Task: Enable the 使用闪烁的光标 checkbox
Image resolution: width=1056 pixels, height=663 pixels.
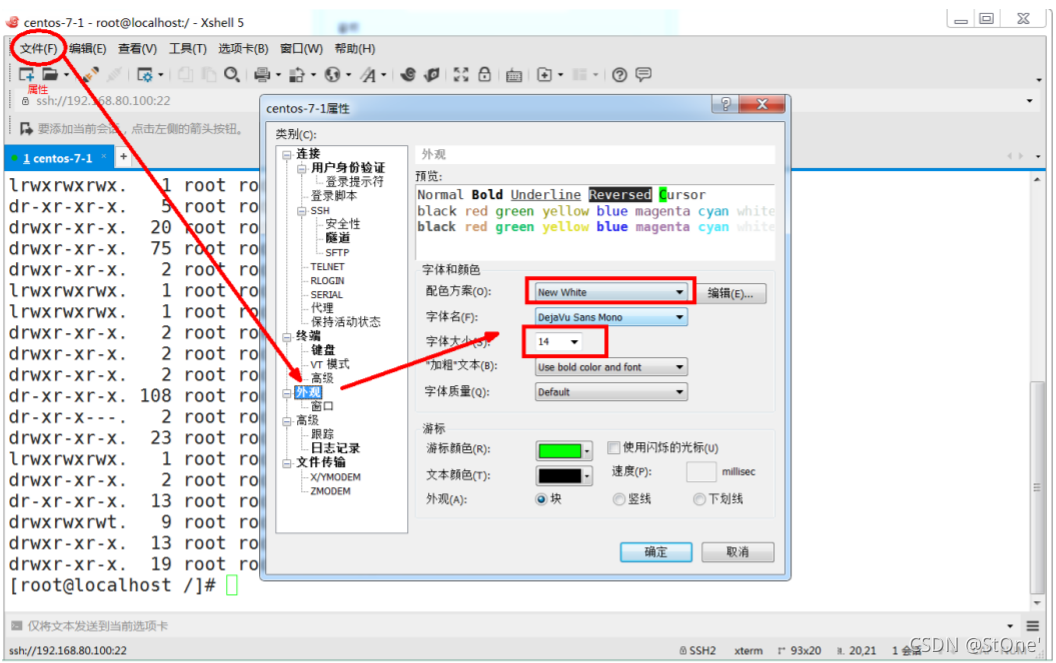Action: pos(614,447)
